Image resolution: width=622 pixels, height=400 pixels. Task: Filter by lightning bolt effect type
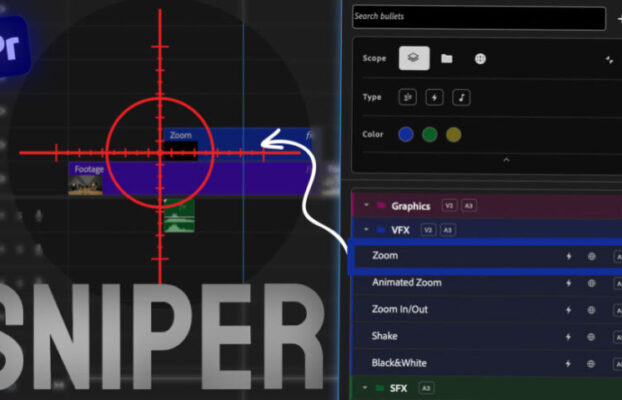click(434, 97)
